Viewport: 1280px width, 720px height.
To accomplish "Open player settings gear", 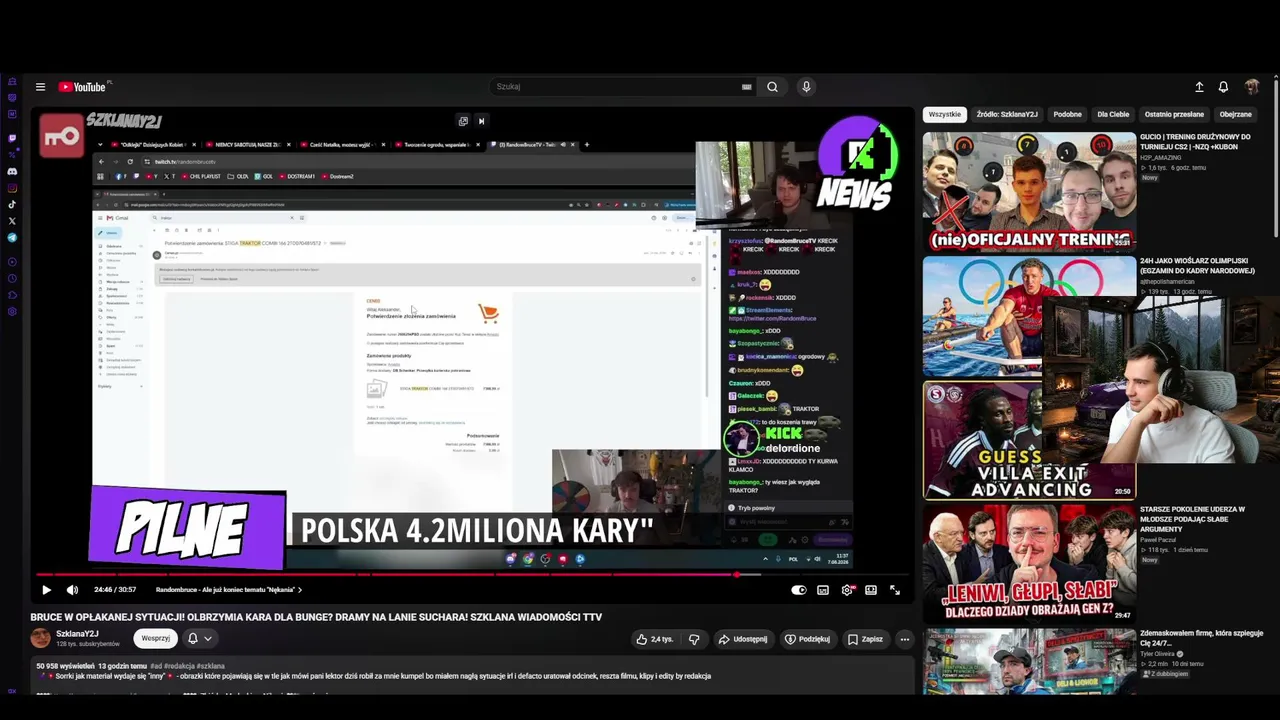I will tap(847, 590).
